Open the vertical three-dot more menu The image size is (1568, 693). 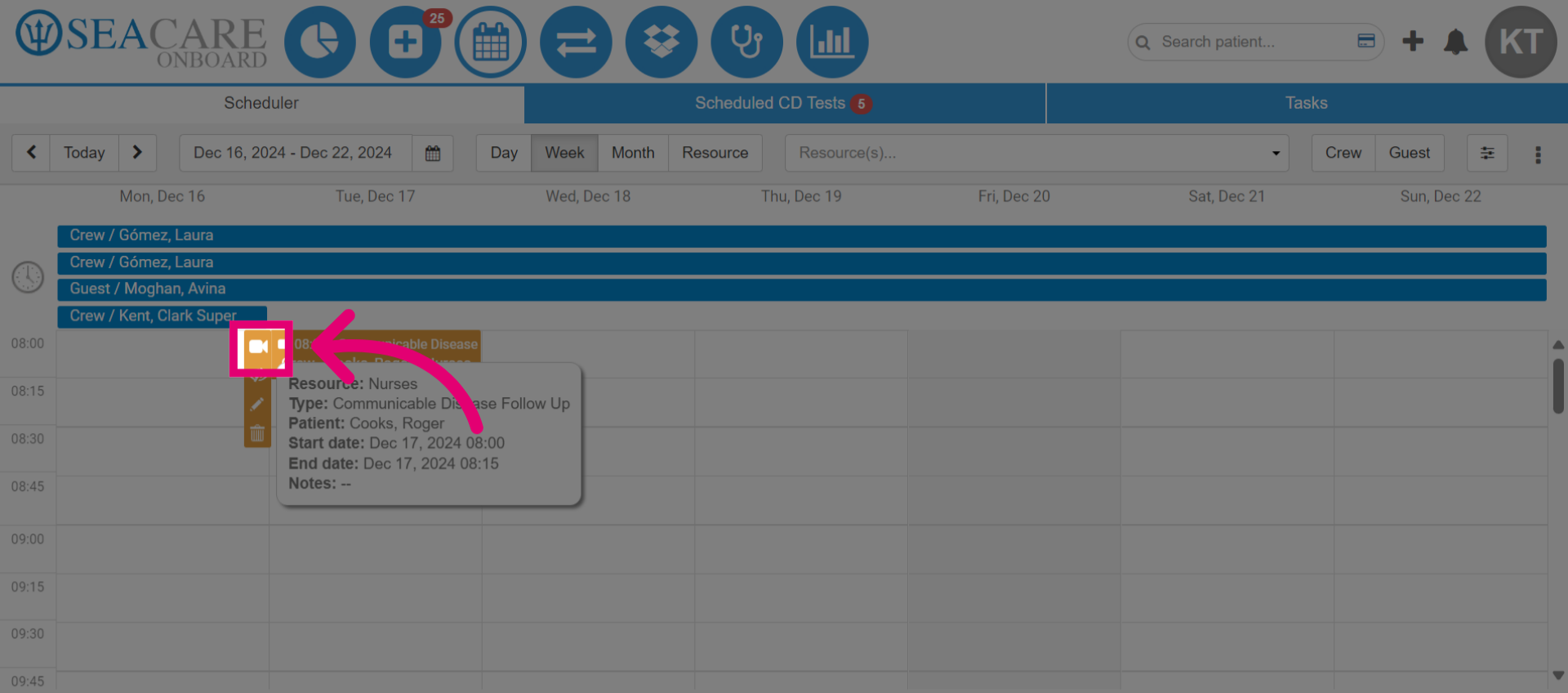[x=1538, y=154]
